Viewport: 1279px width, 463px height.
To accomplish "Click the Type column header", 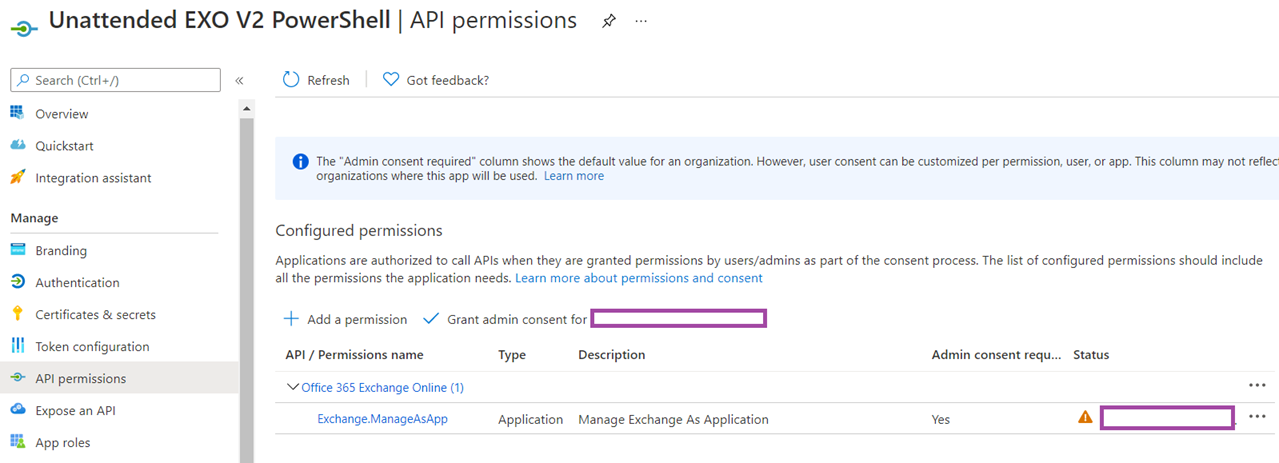I will point(512,355).
